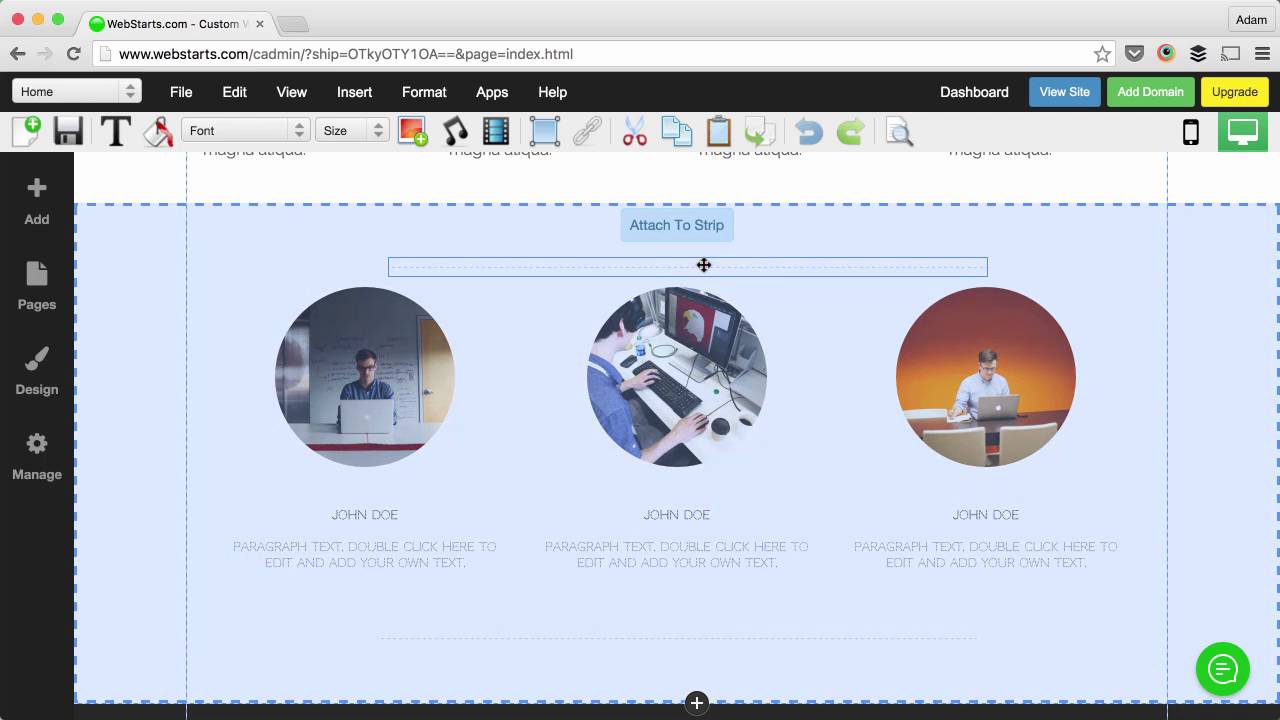Open the Help menu
The width and height of the screenshot is (1280, 720).
(553, 92)
